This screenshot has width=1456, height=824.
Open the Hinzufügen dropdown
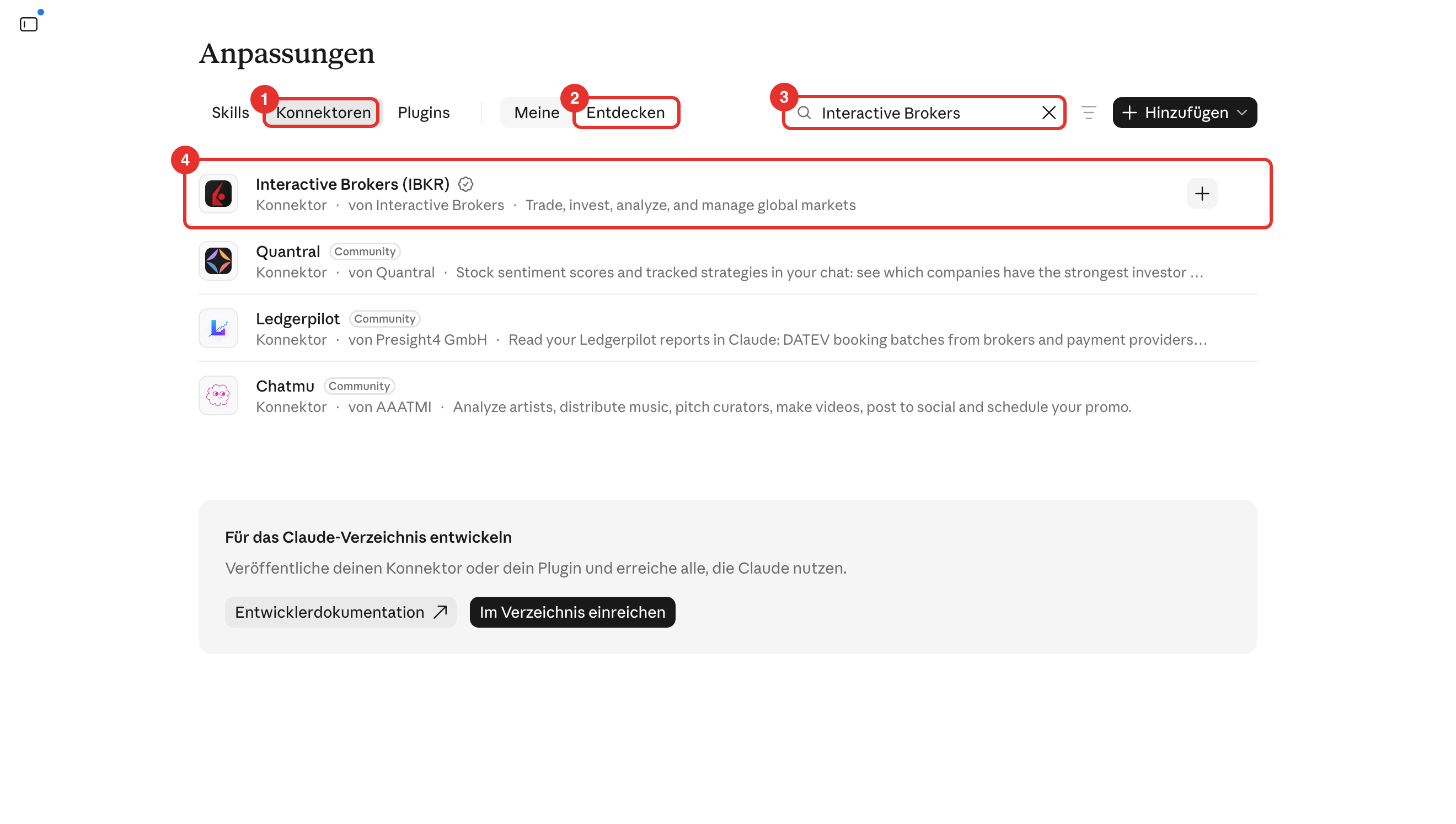coord(1185,113)
